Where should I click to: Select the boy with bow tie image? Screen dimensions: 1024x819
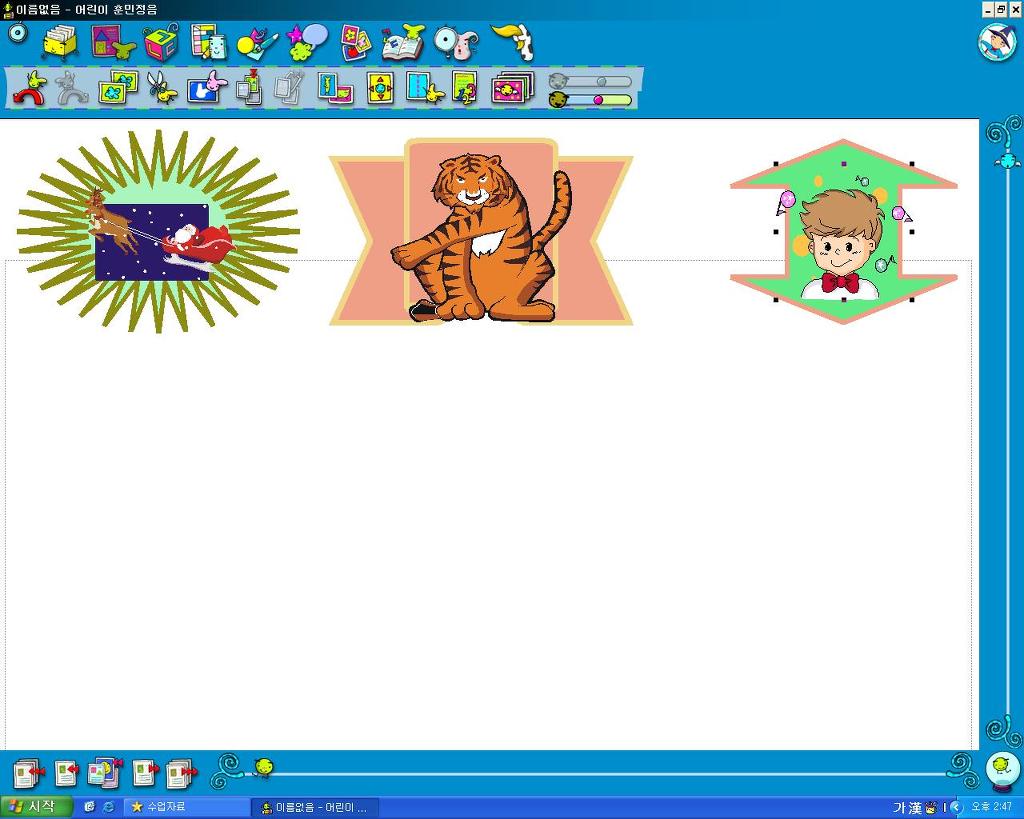[x=844, y=231]
